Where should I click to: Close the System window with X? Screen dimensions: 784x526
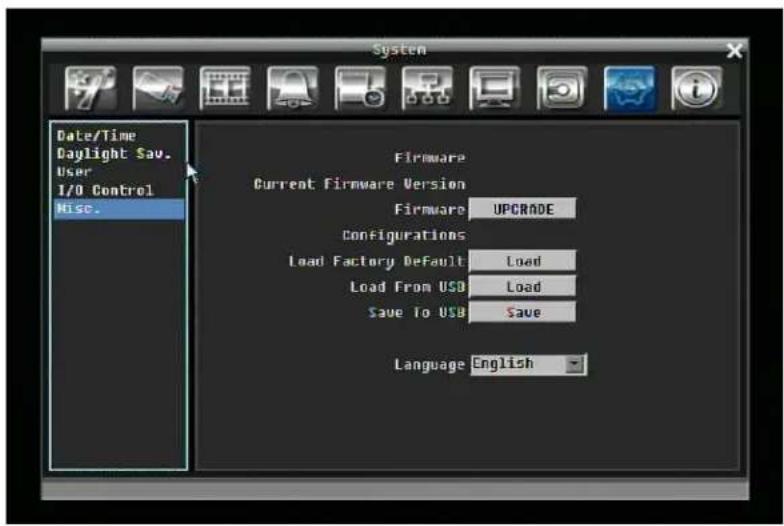click(x=734, y=50)
